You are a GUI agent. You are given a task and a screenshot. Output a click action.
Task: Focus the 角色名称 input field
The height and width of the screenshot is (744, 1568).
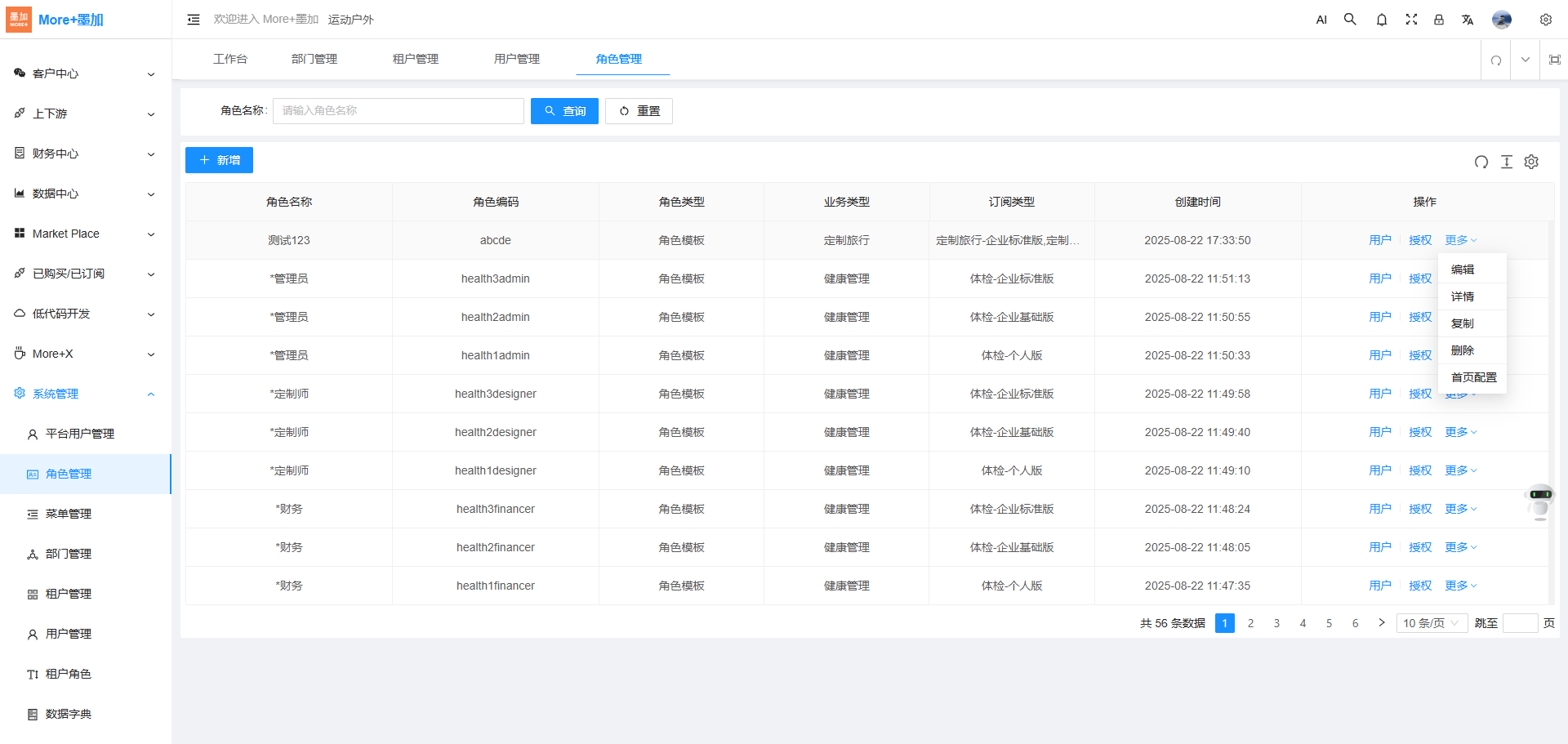point(398,111)
